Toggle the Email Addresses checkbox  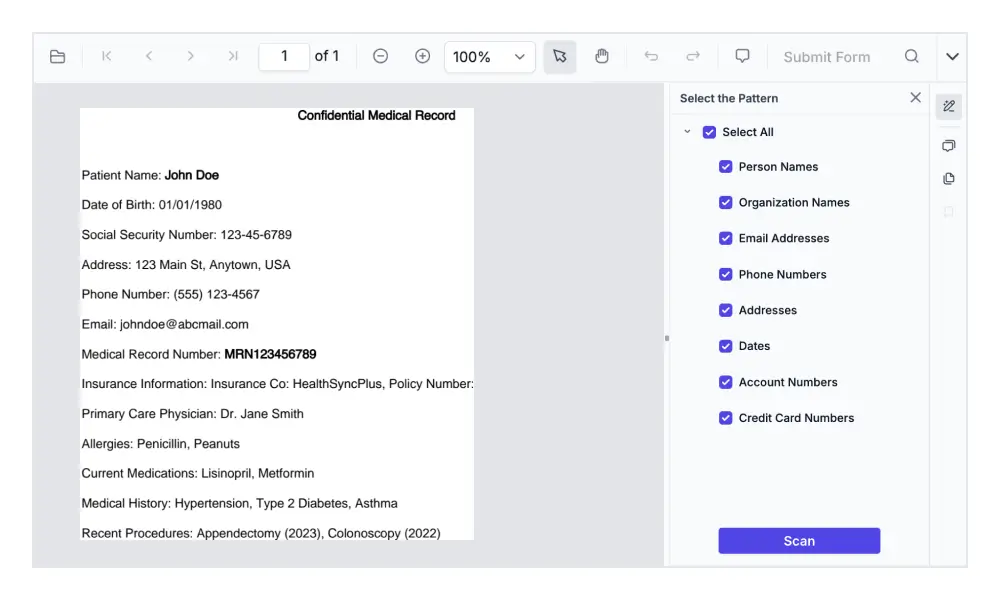point(726,239)
